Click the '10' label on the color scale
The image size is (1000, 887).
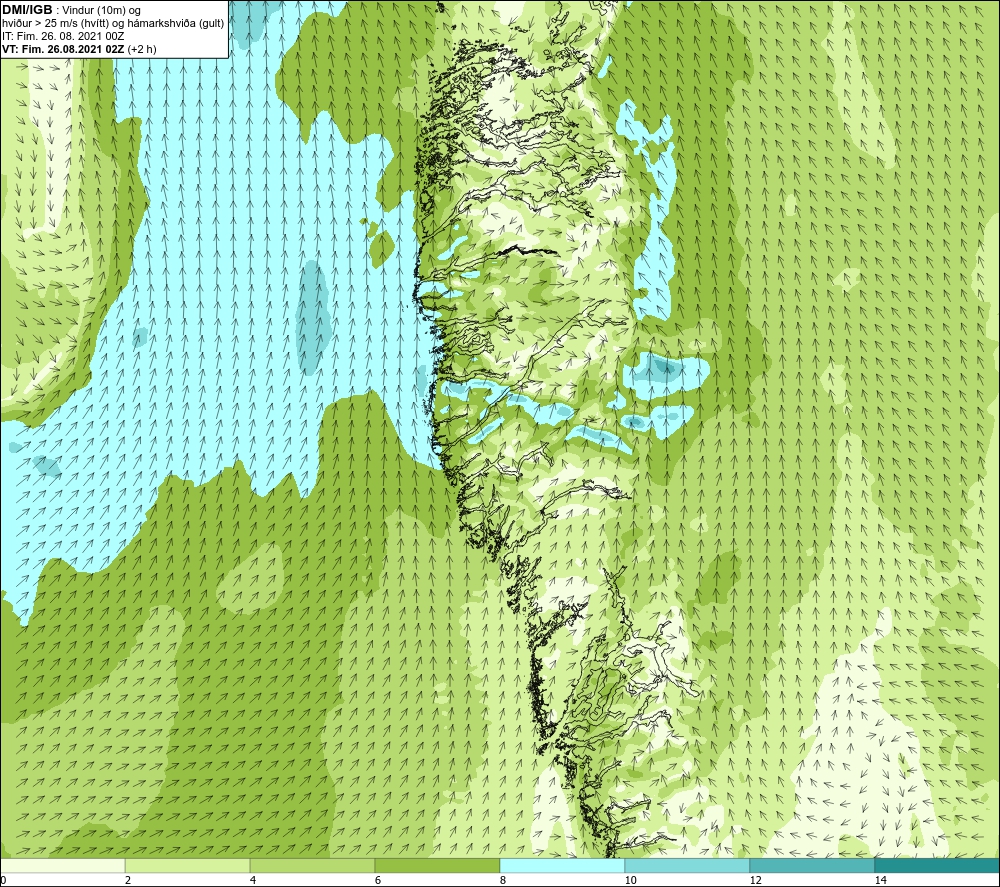[x=630, y=880]
